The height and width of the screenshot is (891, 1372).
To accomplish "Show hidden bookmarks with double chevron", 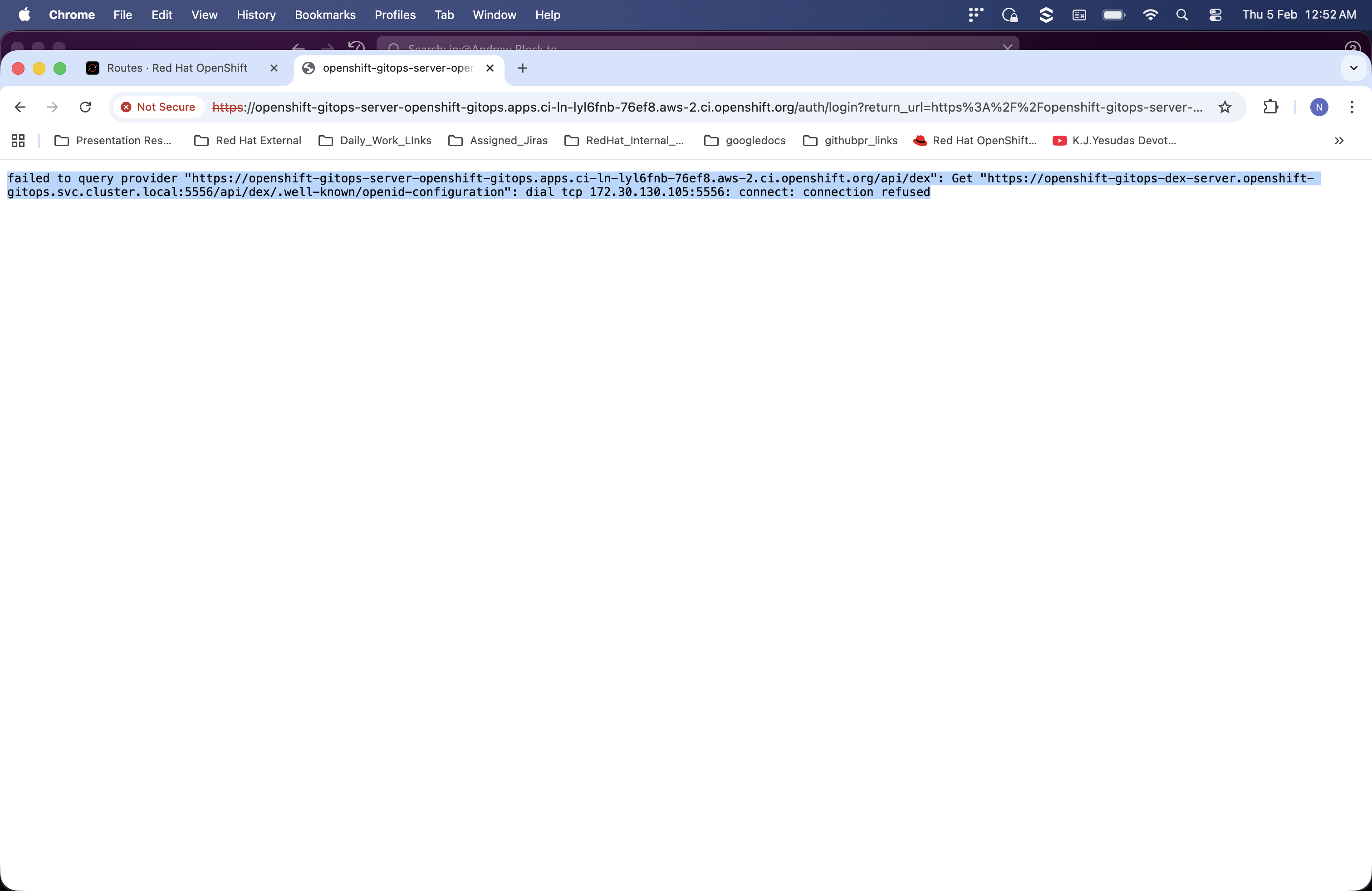I will pyautogui.click(x=1338, y=141).
